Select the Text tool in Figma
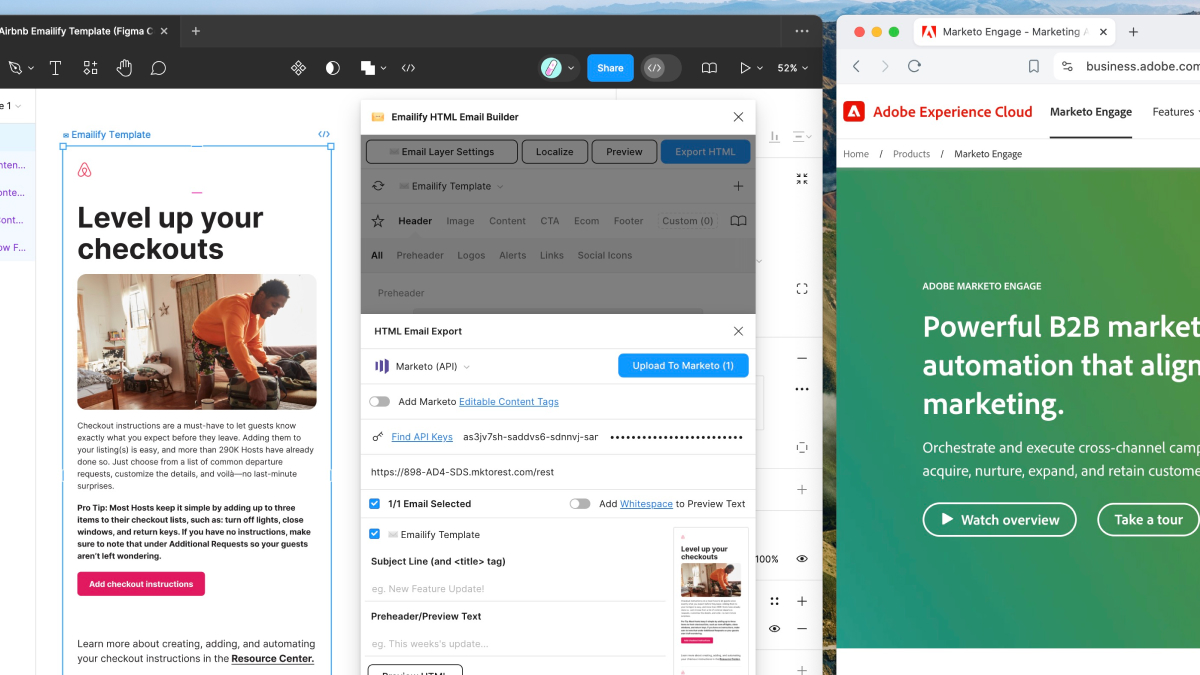The image size is (1200, 675). point(55,68)
